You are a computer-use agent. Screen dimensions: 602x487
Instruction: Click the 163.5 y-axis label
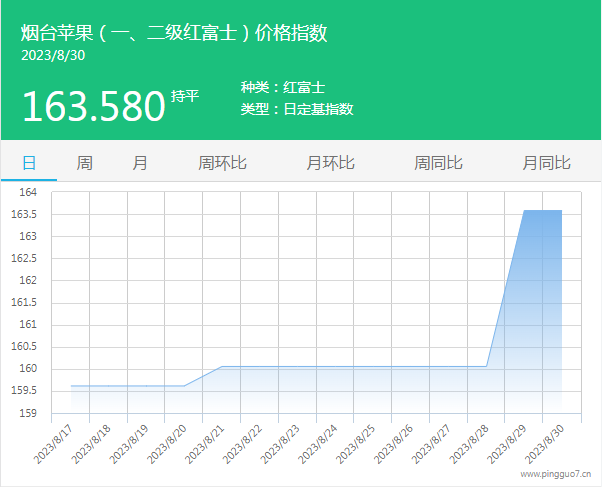click(x=23, y=214)
